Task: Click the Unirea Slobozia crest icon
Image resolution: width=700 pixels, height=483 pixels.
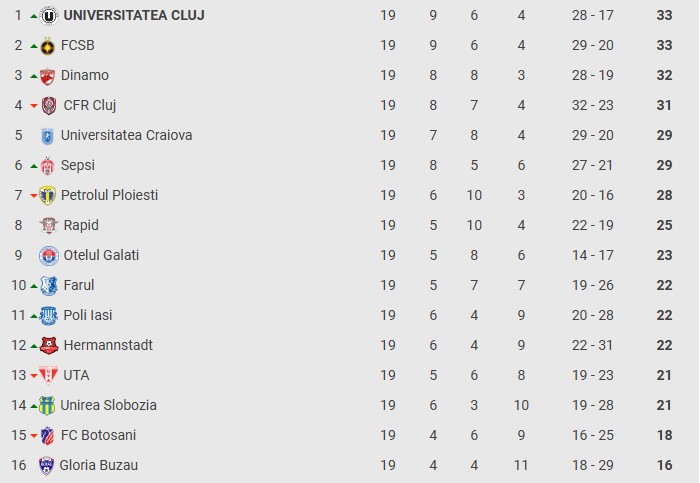Action: click(47, 405)
